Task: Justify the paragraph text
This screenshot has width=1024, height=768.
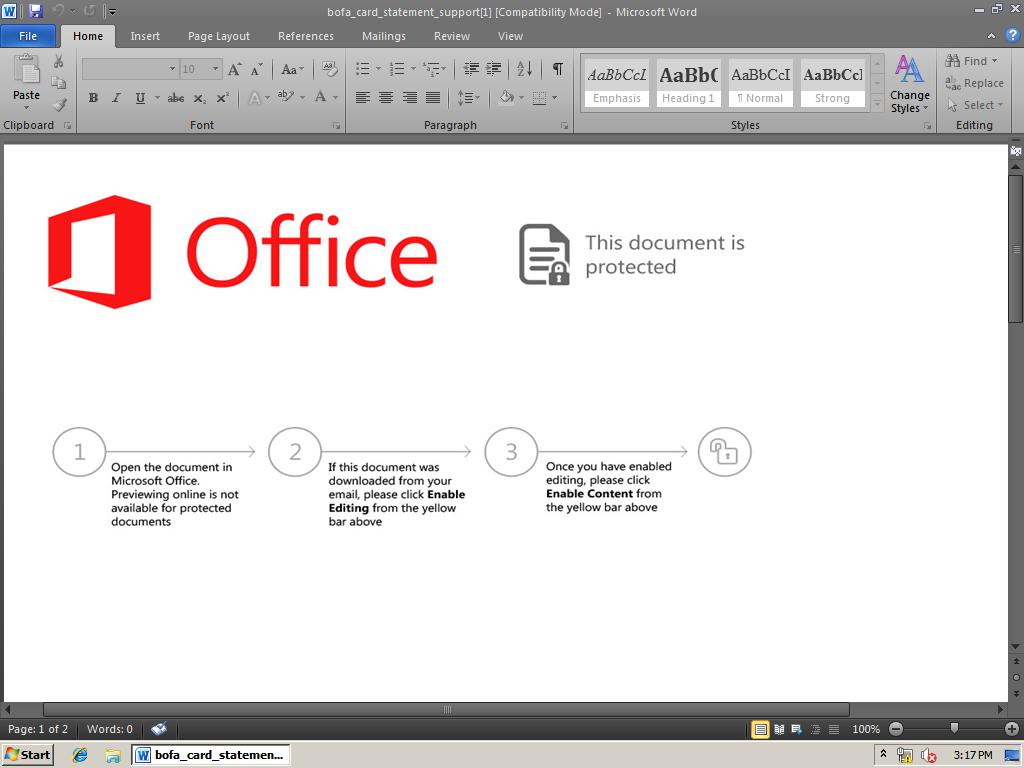Action: point(433,98)
